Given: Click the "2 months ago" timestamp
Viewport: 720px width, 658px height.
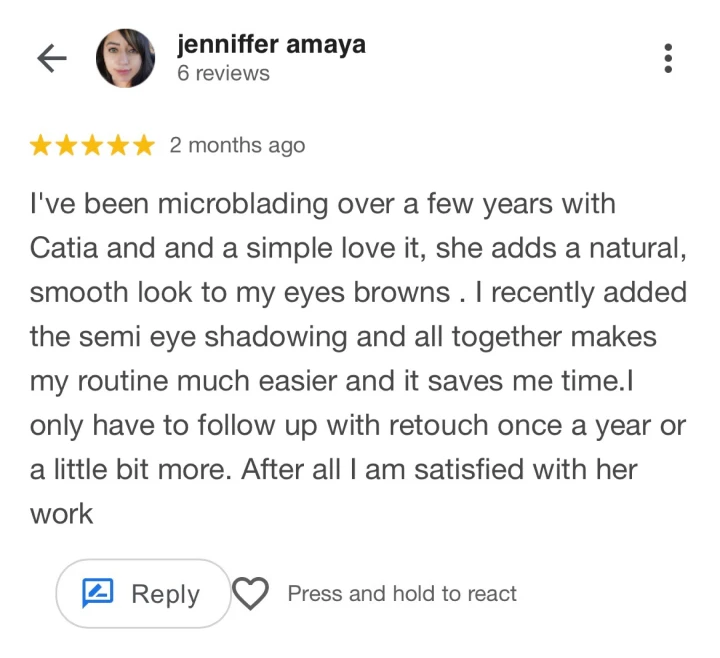Looking at the screenshot, I should click(237, 145).
